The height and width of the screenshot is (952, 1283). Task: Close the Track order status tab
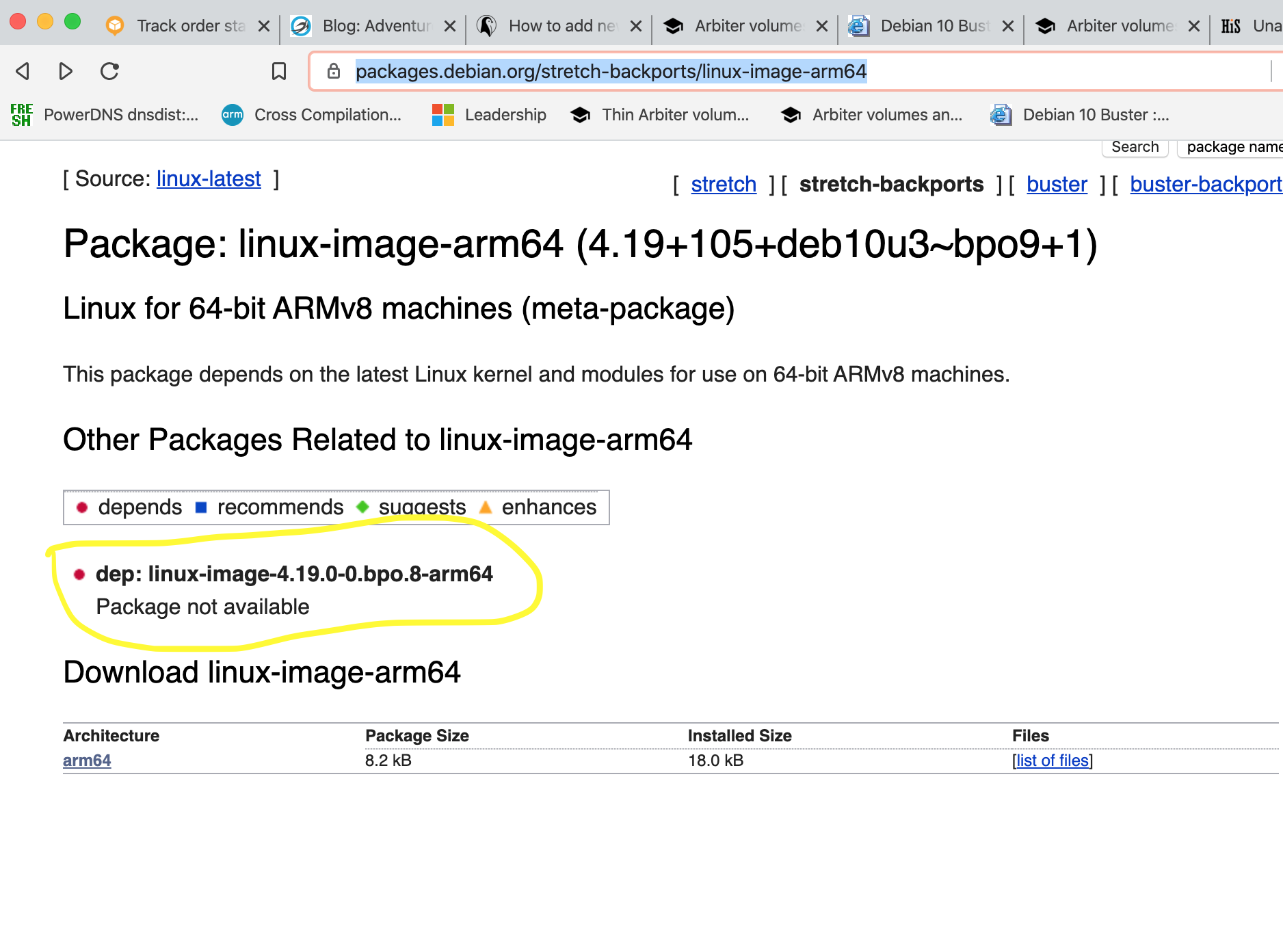click(x=264, y=26)
